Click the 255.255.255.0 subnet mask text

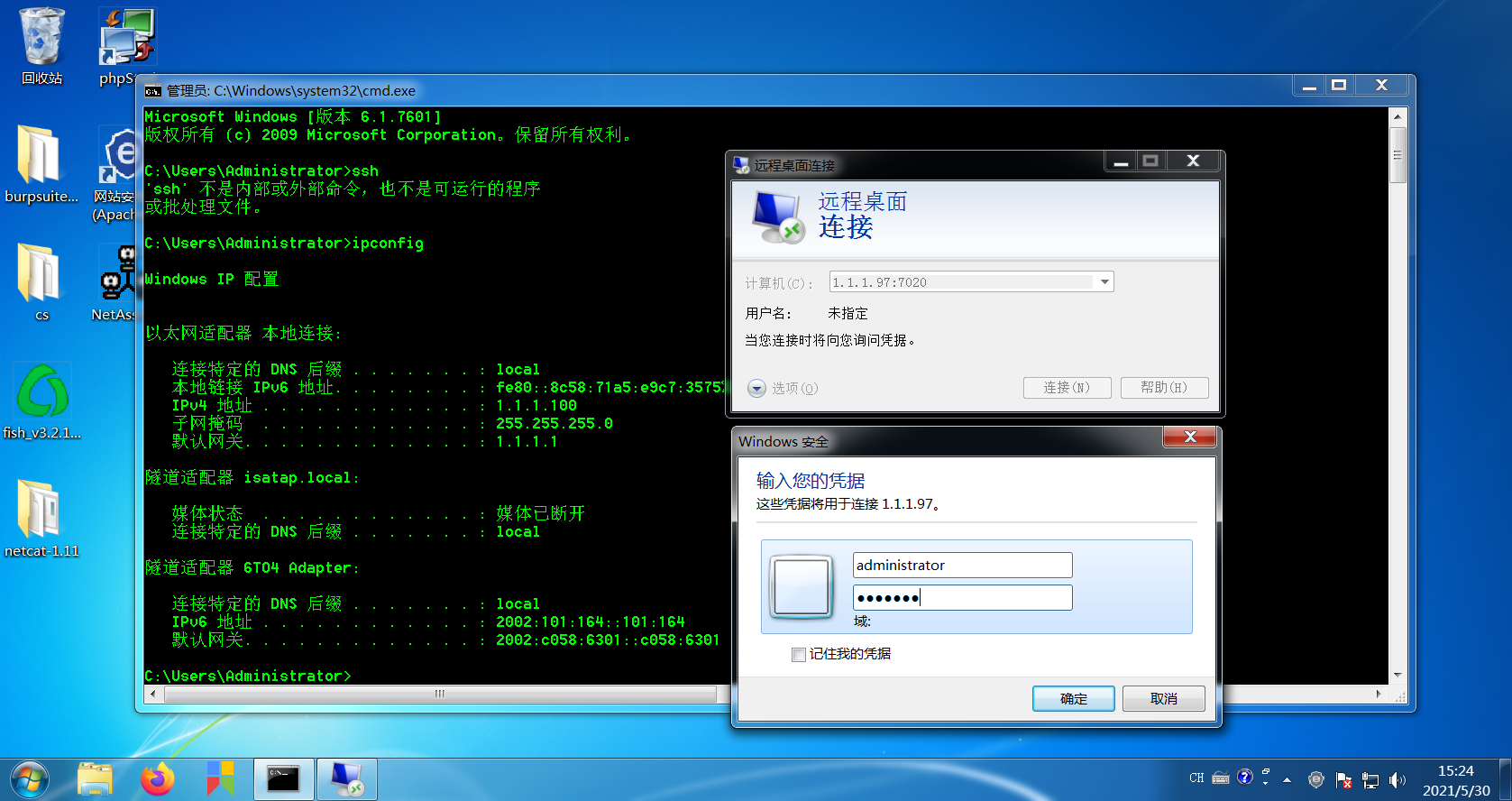(x=554, y=424)
